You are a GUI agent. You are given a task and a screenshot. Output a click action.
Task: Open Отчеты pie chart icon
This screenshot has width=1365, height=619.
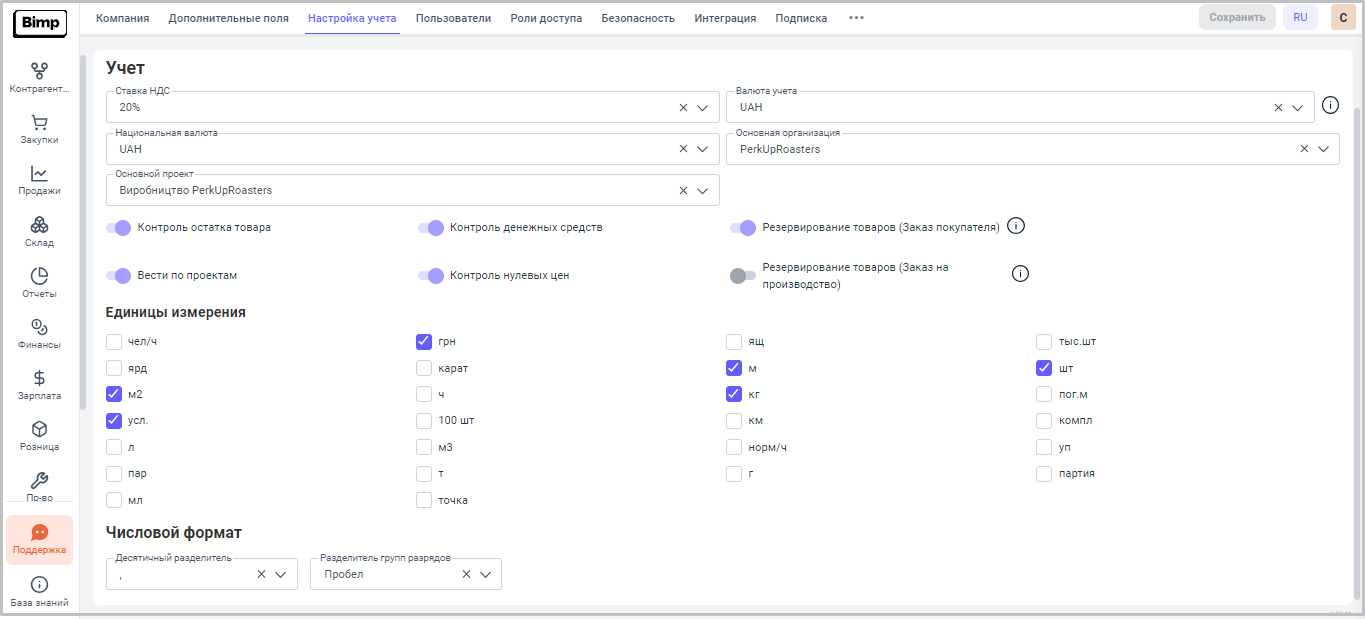(39, 278)
